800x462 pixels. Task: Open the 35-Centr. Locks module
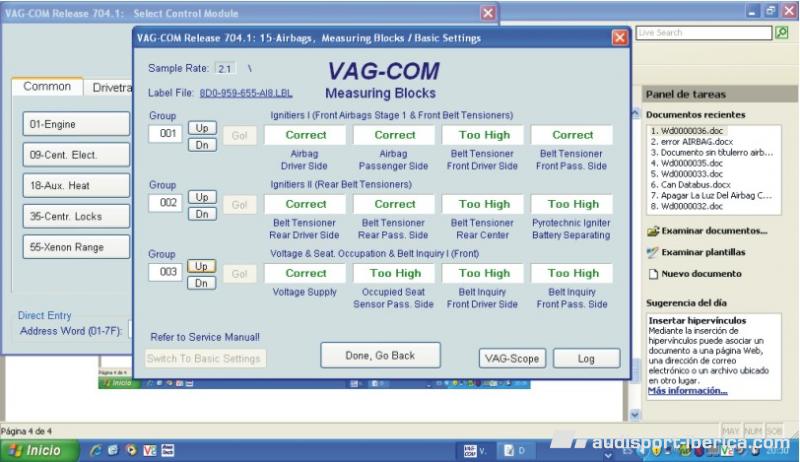pyautogui.click(x=76, y=216)
